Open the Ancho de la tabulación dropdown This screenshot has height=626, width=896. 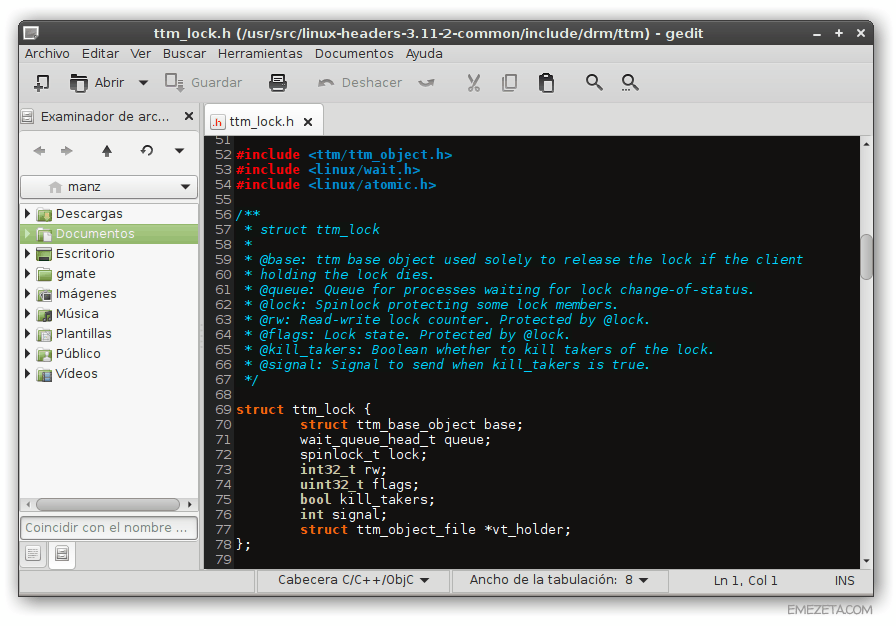point(559,580)
